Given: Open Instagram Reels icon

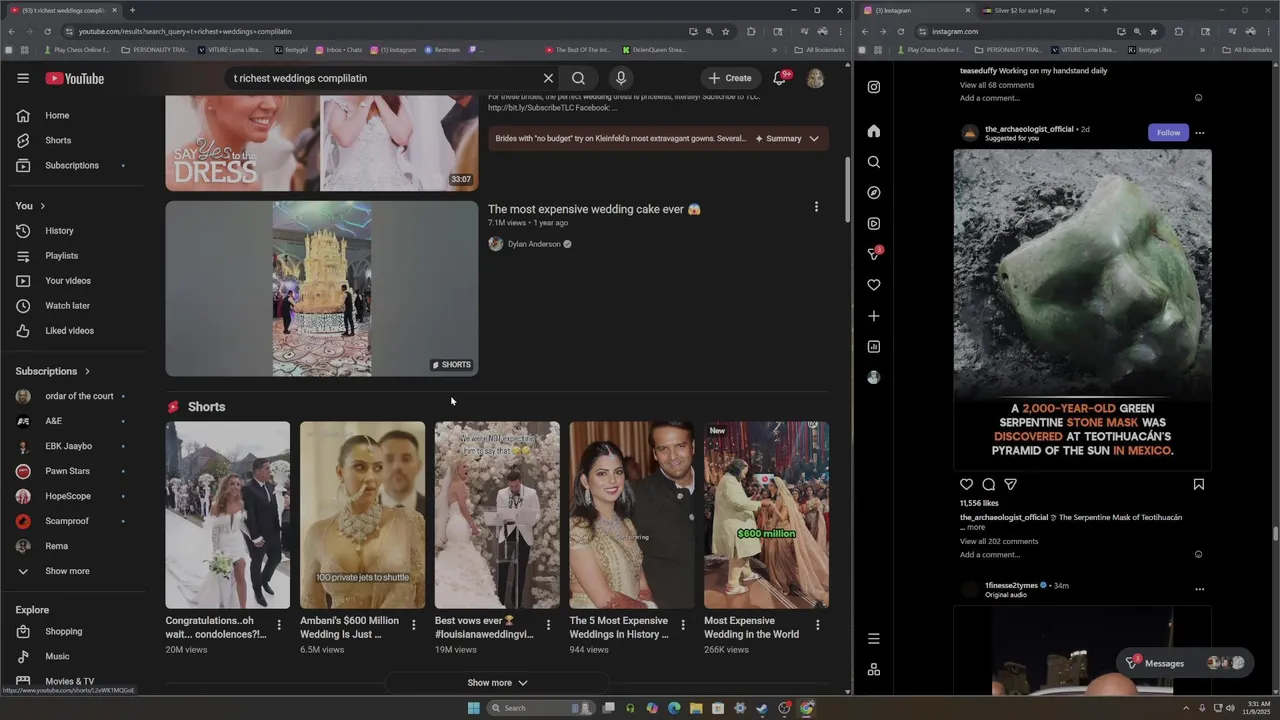Looking at the screenshot, I should coord(874,224).
